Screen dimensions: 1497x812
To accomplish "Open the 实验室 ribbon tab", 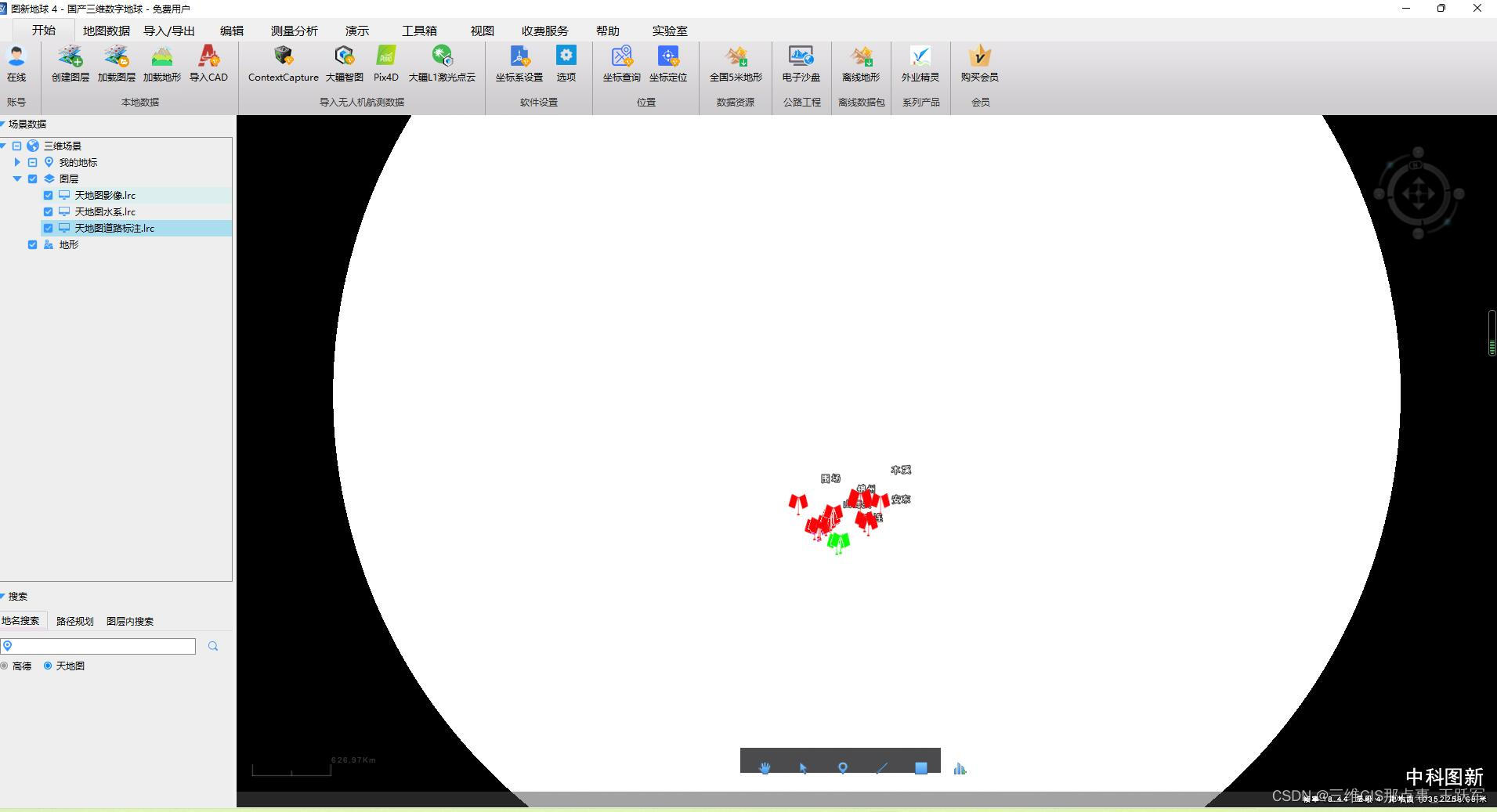I will 670,31.
